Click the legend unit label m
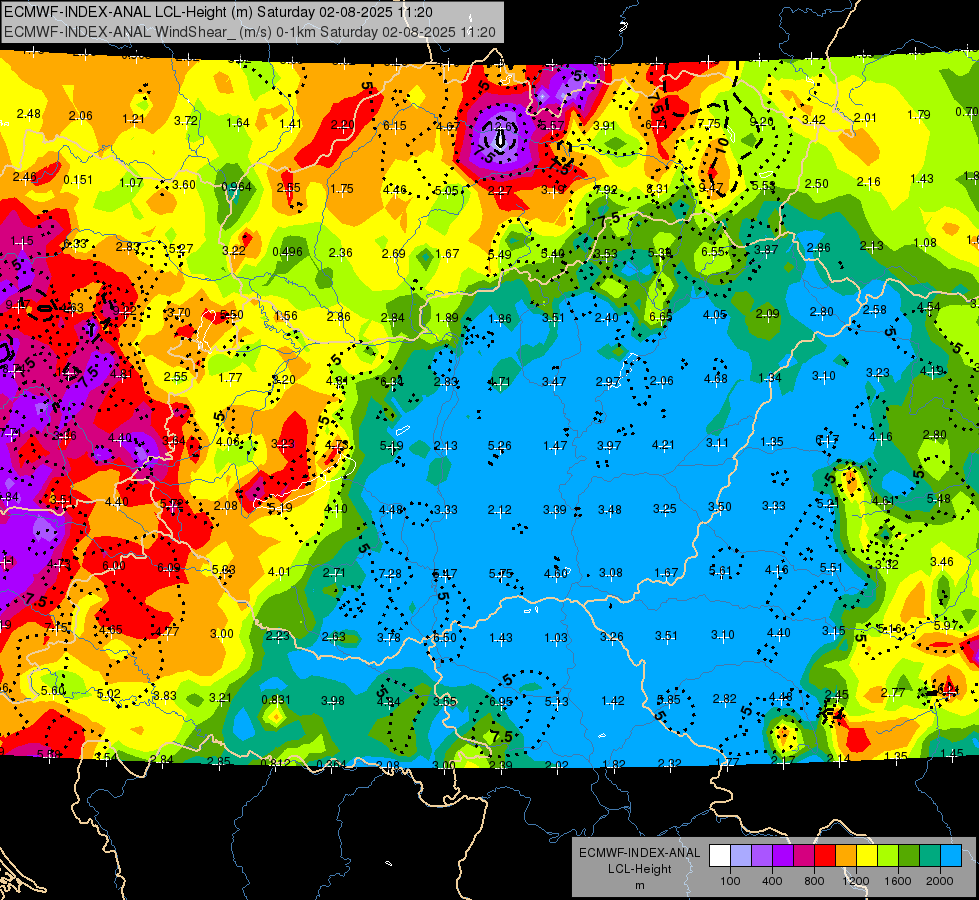 coord(639,886)
